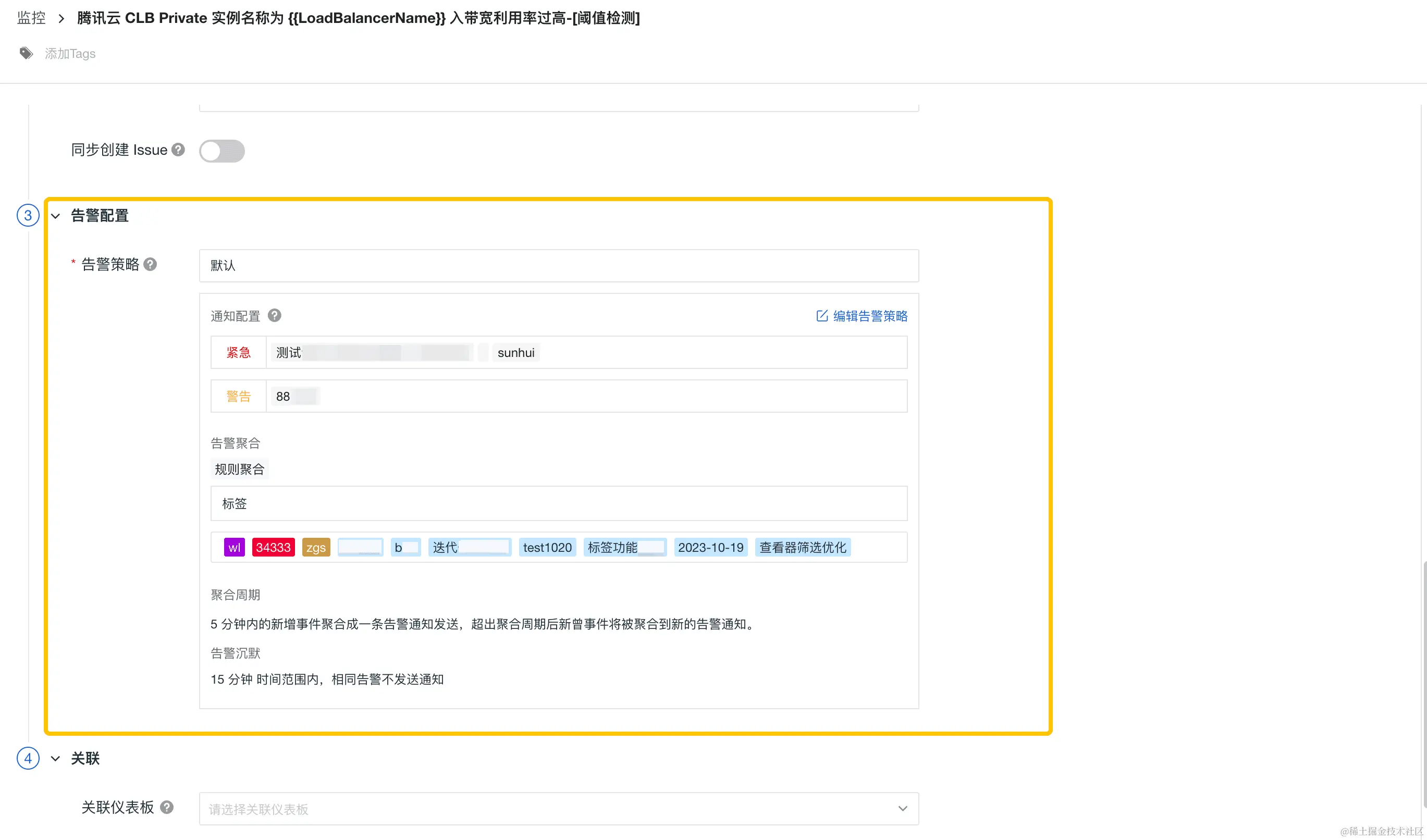Collapse the 关联 section chevron
This screenshot has height=840, width=1427.
coord(55,759)
